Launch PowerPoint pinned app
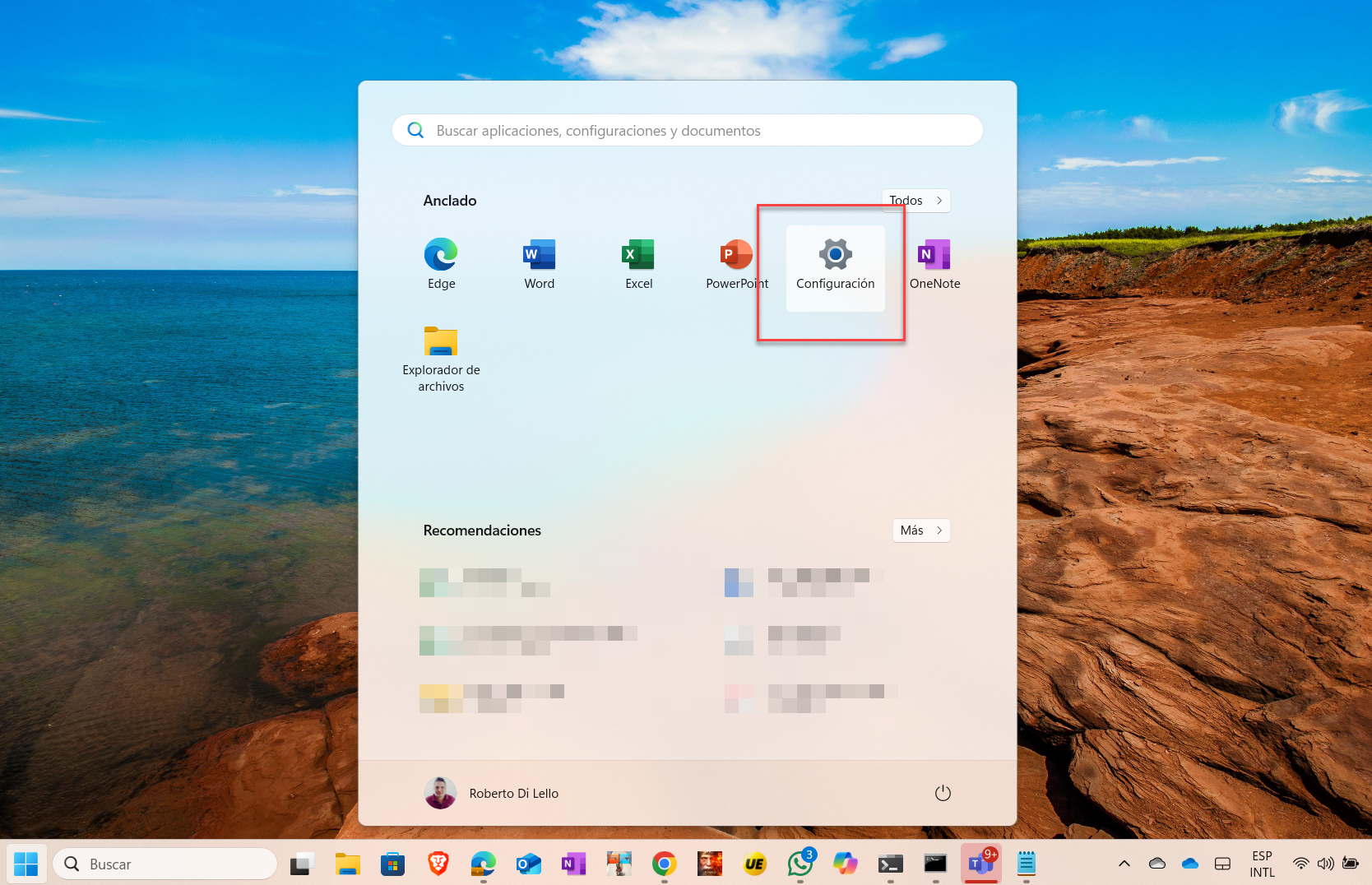This screenshot has height=885, width=1372. (736, 263)
